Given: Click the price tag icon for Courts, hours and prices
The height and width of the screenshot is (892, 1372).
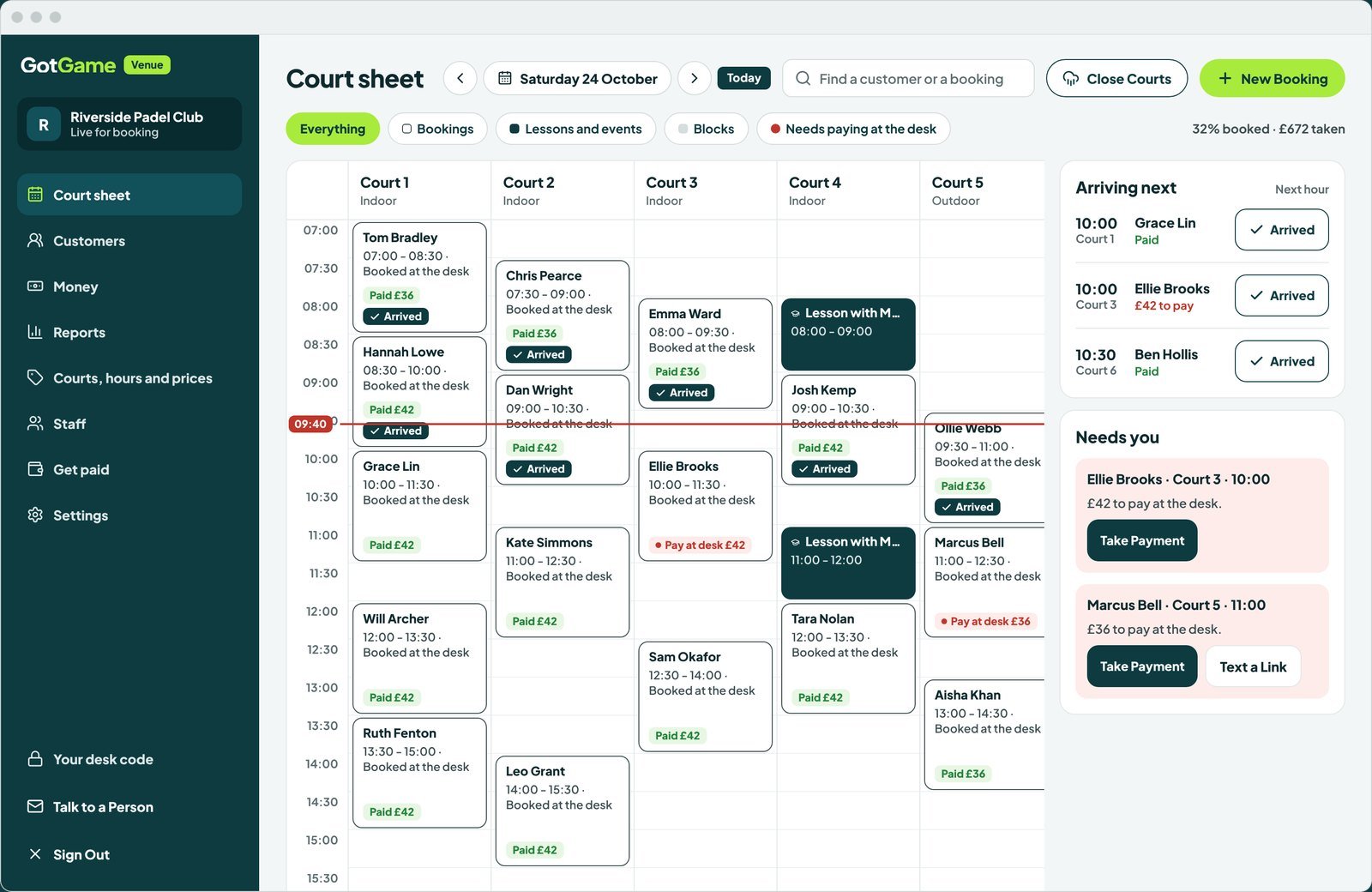Looking at the screenshot, I should pyautogui.click(x=35, y=377).
